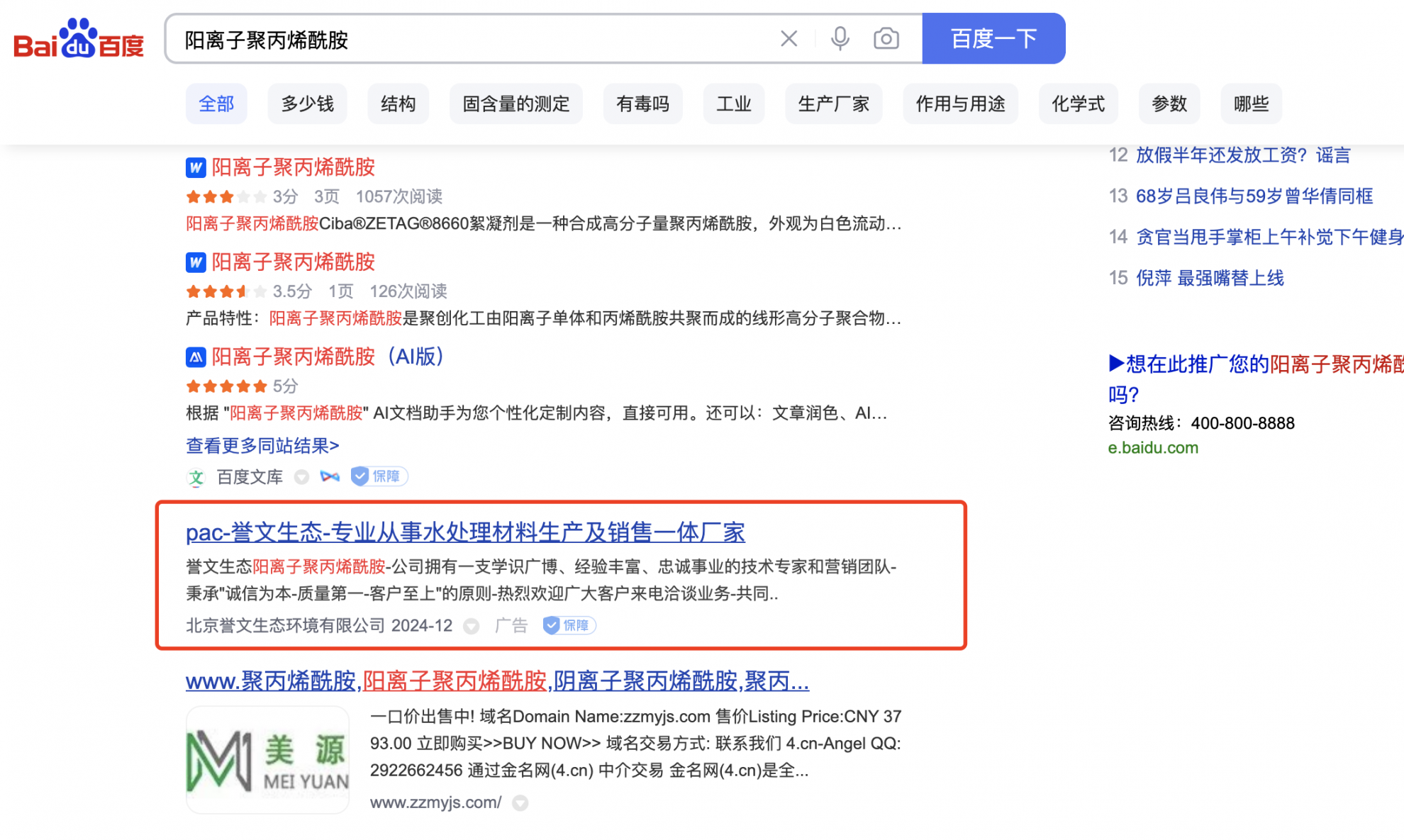1404x840 pixels.
Task: Select the 全部 filter tab
Action: (x=216, y=104)
